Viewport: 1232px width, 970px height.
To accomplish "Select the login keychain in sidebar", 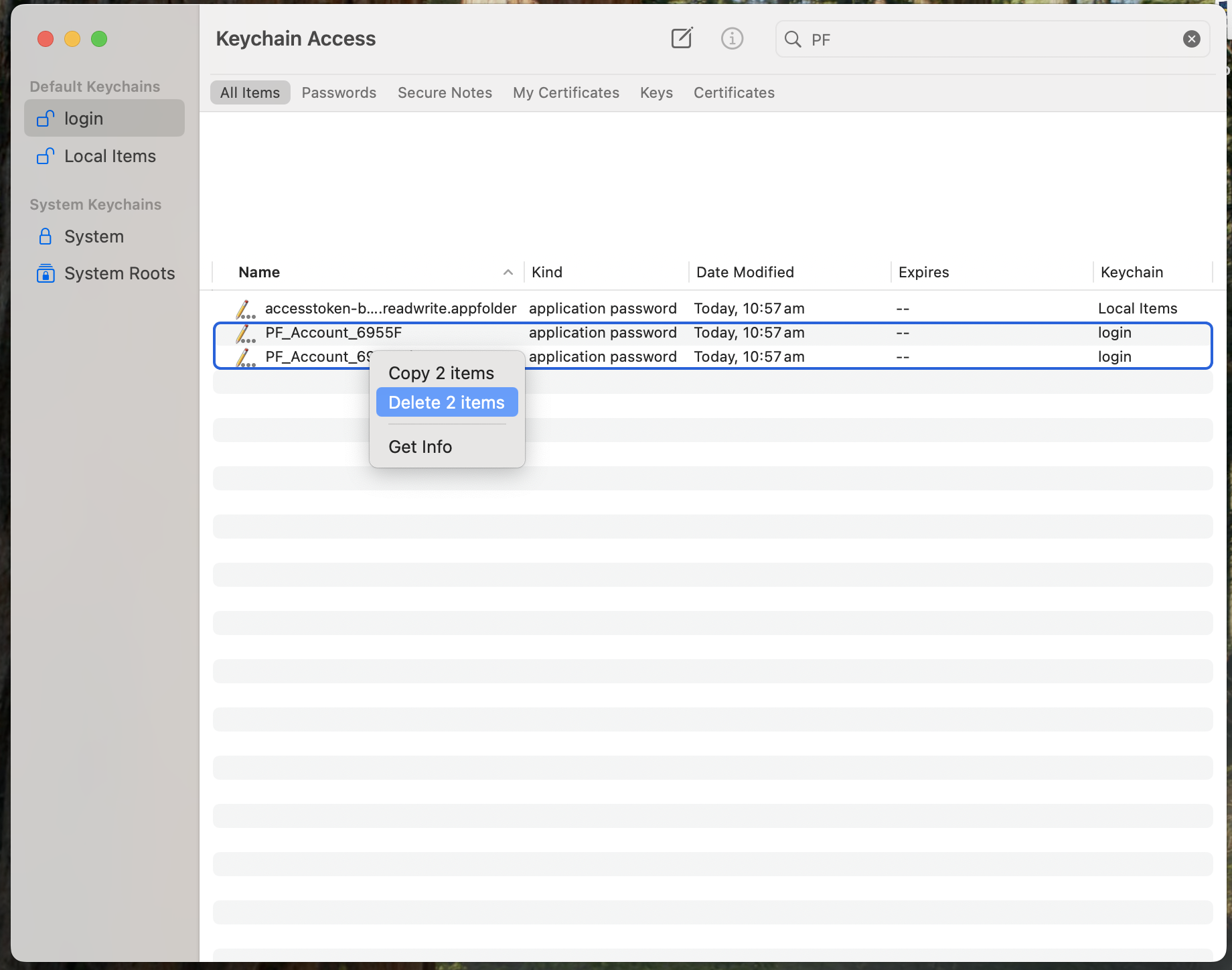I will [104, 119].
